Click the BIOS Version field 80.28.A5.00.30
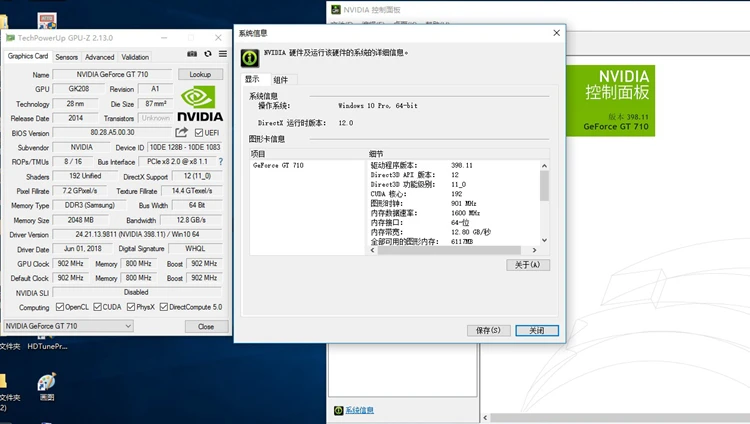This screenshot has height=424, width=750. (112, 132)
